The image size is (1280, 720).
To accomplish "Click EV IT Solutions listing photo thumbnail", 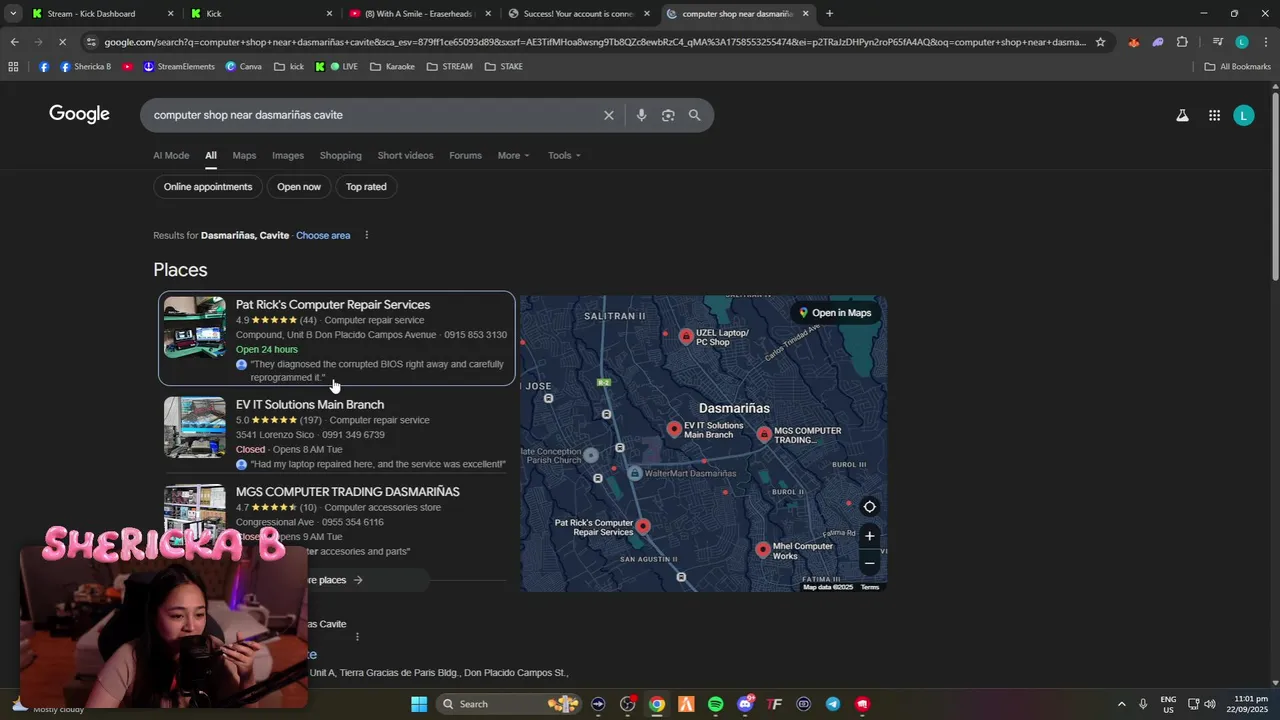I will 195,427.
